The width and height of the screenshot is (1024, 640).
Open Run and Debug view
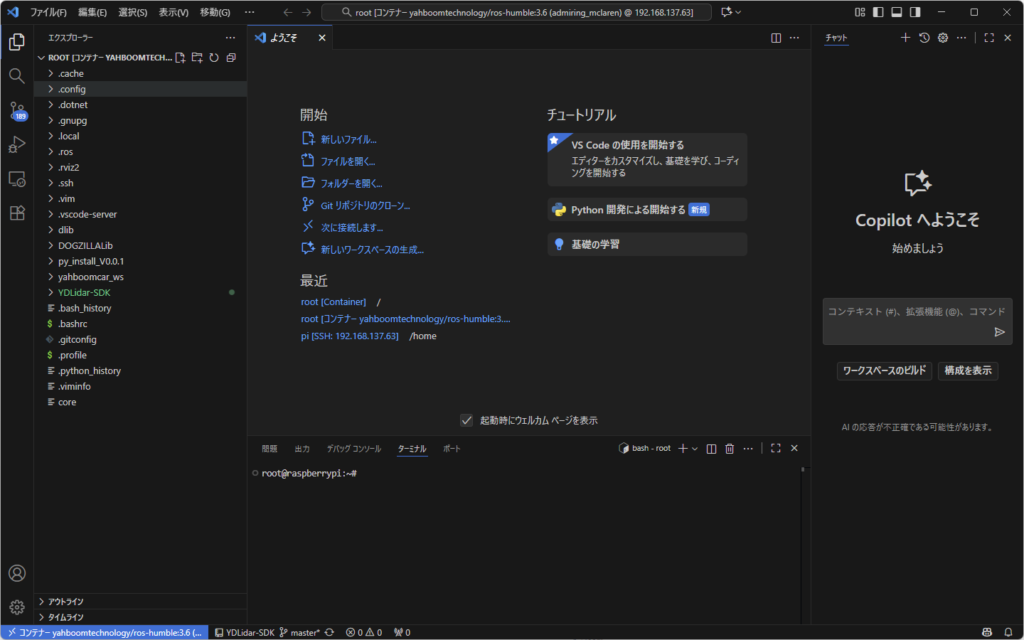point(16,145)
